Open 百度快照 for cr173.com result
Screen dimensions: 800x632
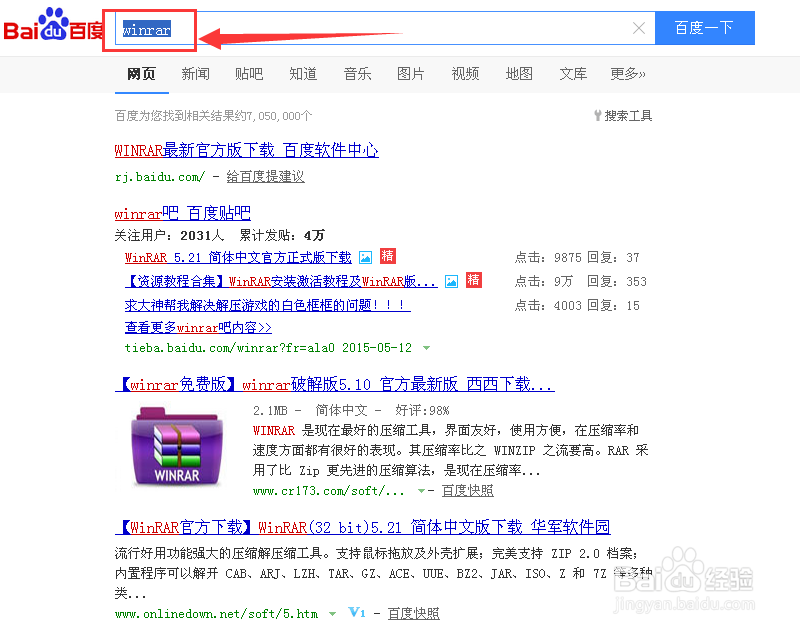(x=467, y=491)
